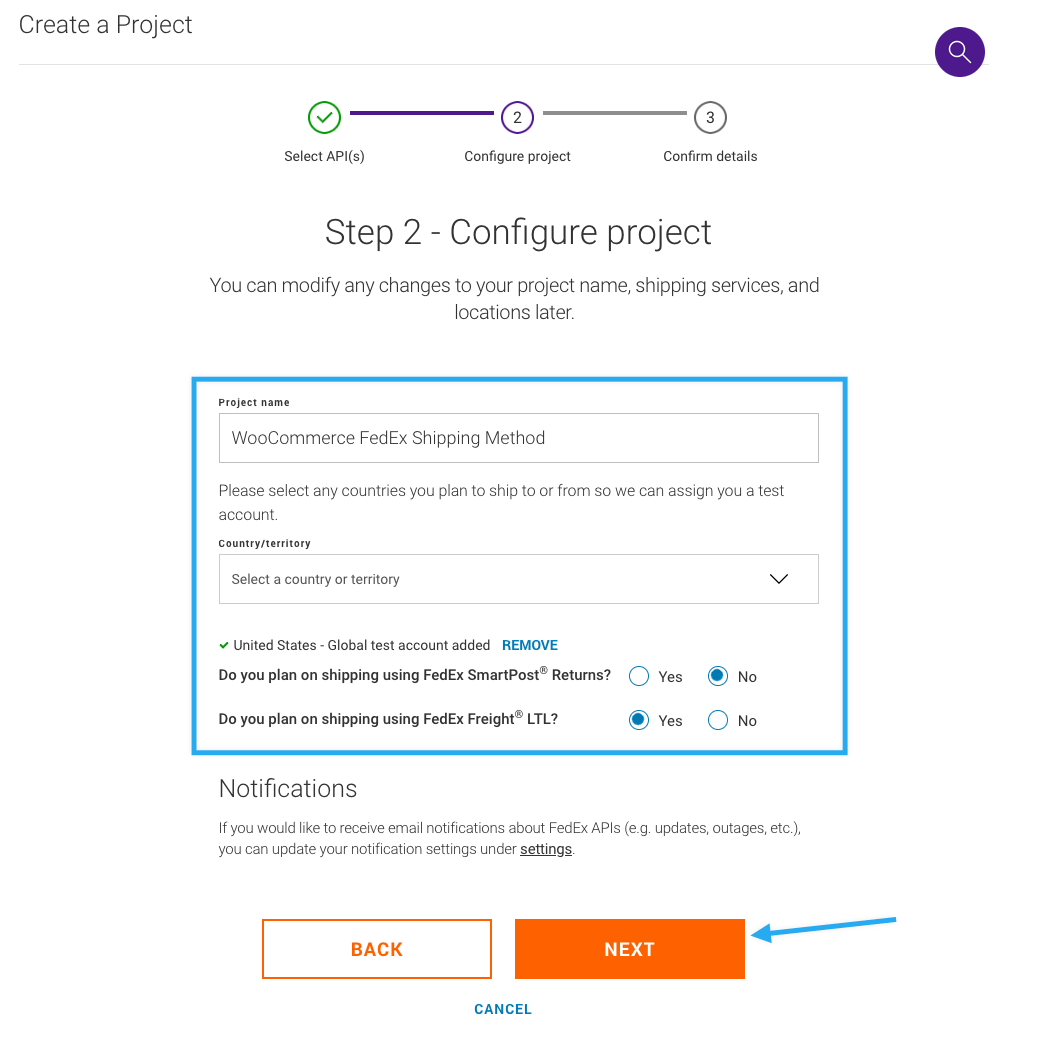Click the BACK button

(x=376, y=948)
